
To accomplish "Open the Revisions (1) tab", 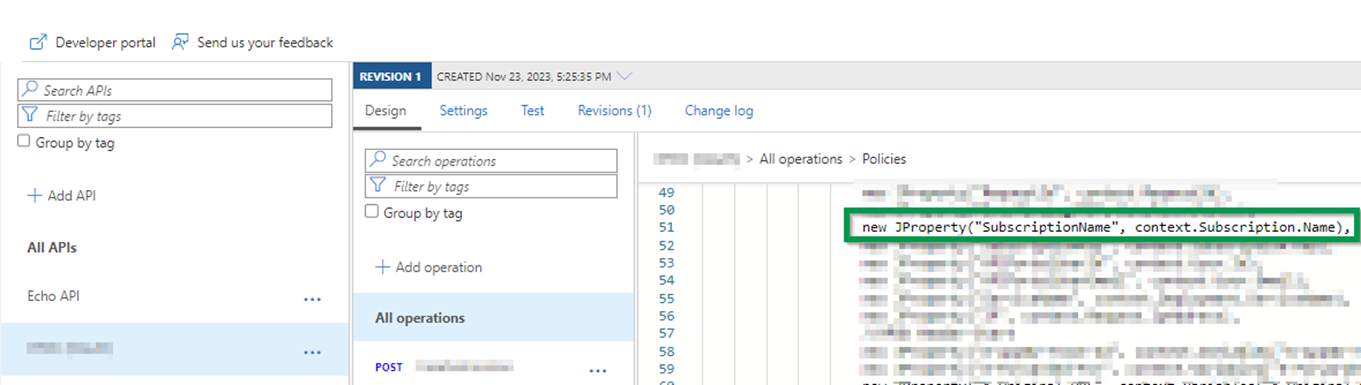I will coord(615,111).
